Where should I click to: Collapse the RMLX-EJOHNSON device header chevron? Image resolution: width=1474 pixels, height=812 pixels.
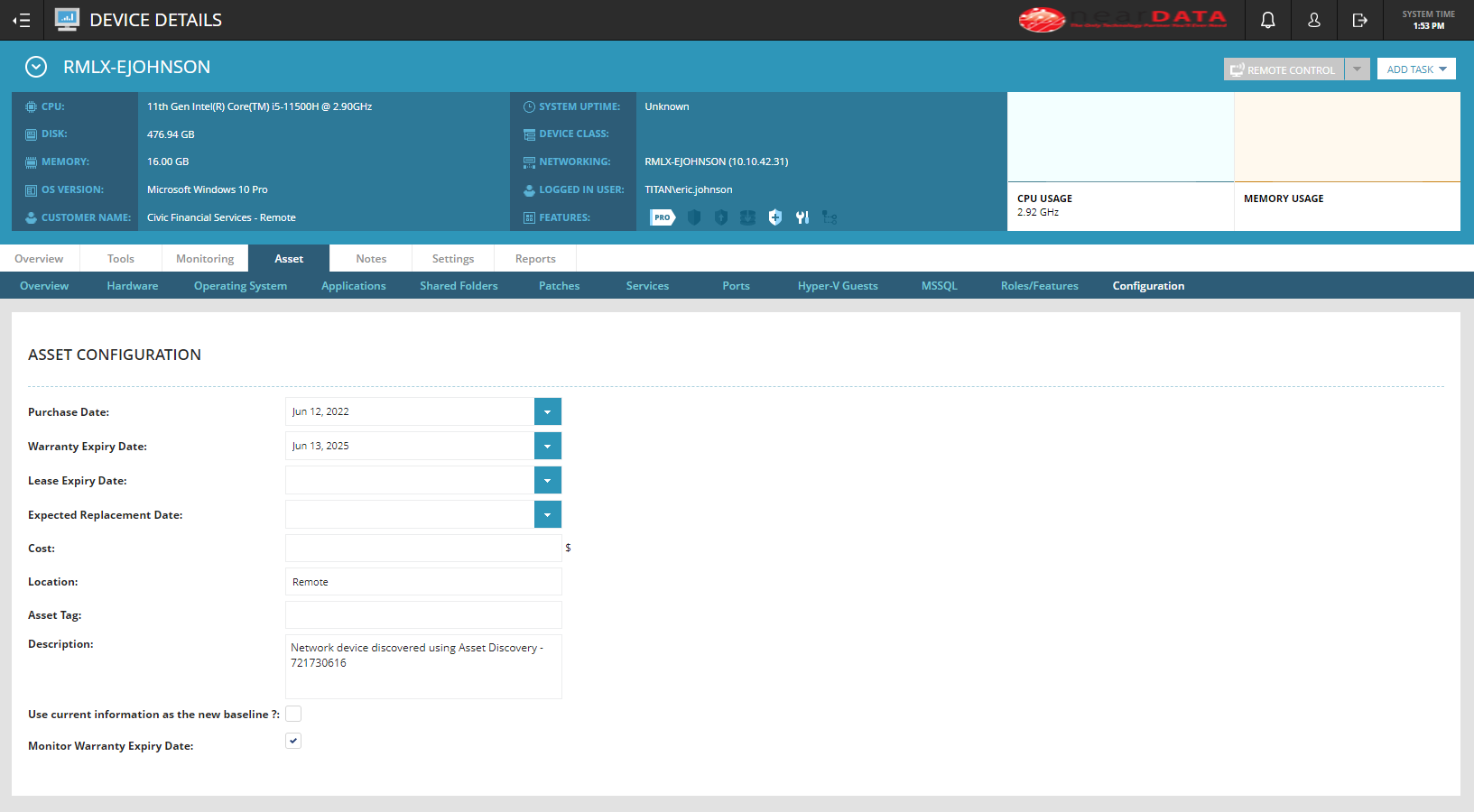pyautogui.click(x=36, y=67)
